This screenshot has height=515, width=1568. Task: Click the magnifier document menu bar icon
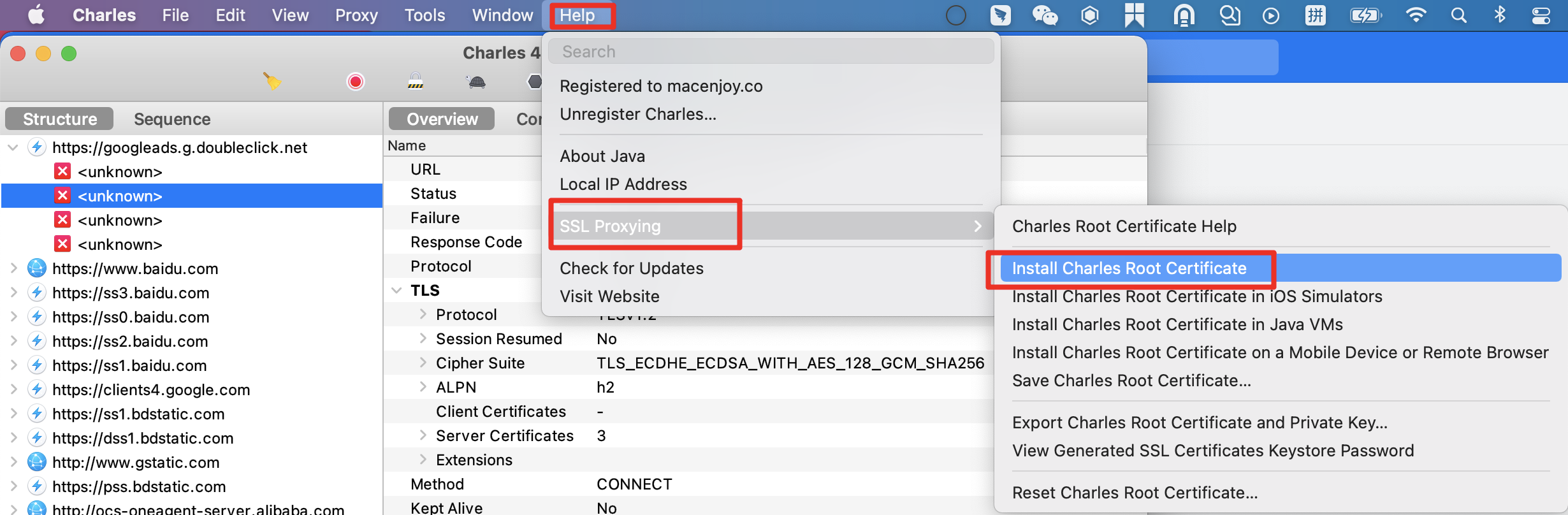coord(1230,15)
